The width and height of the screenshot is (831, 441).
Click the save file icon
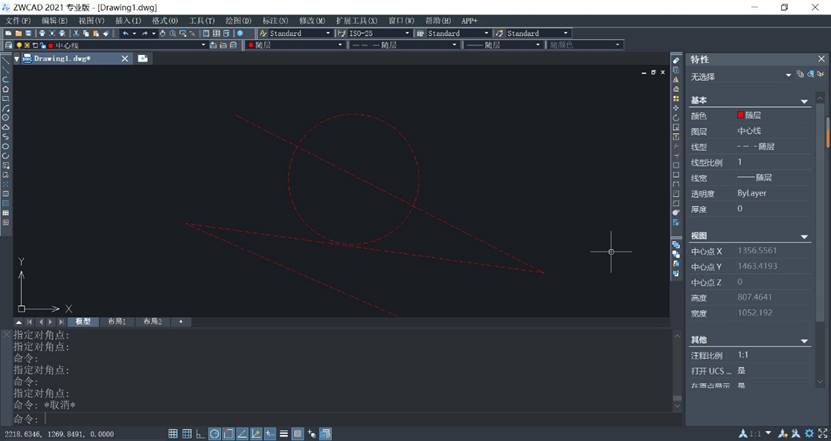(27, 33)
